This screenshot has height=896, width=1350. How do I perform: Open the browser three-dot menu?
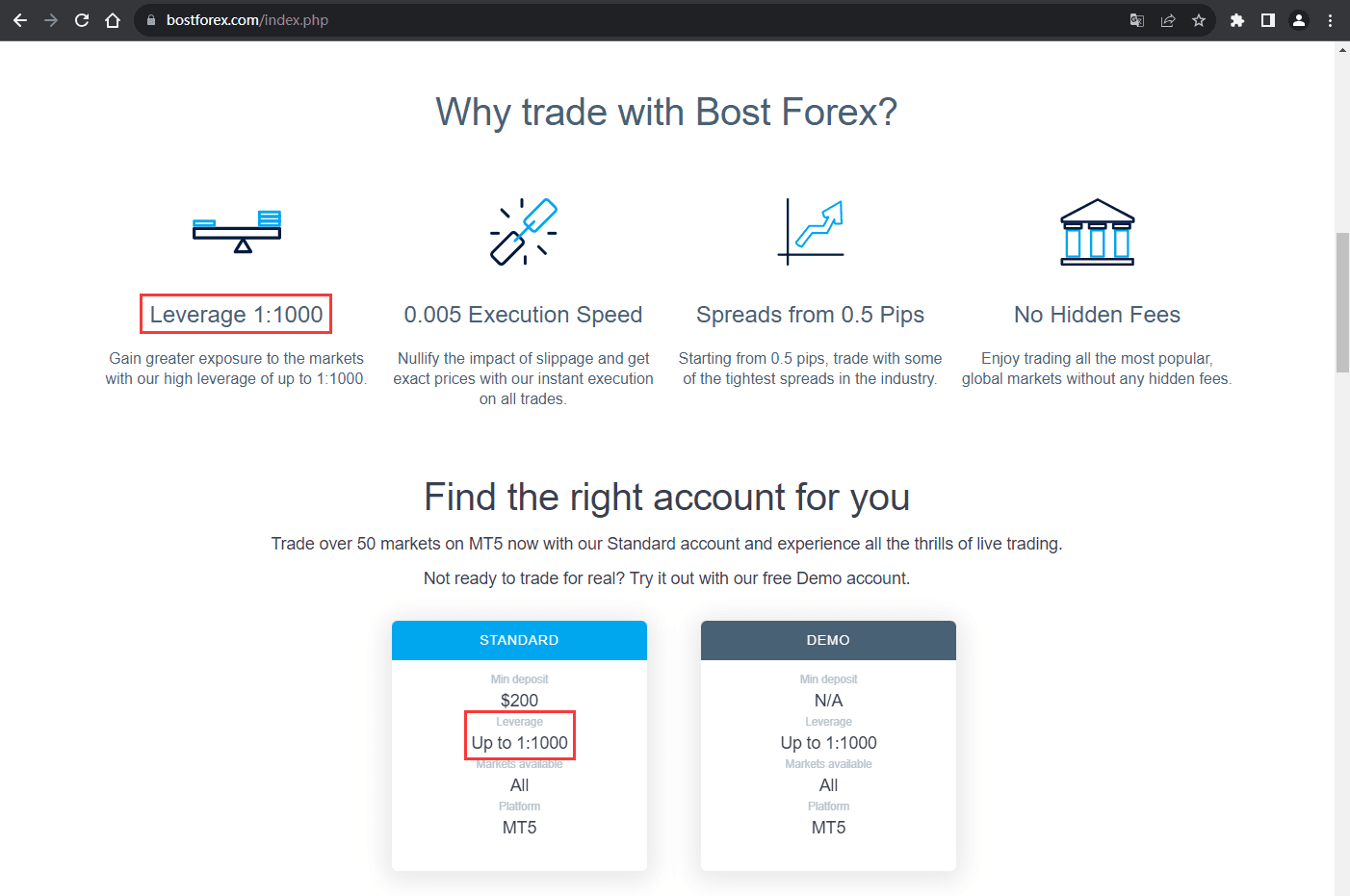(1330, 20)
